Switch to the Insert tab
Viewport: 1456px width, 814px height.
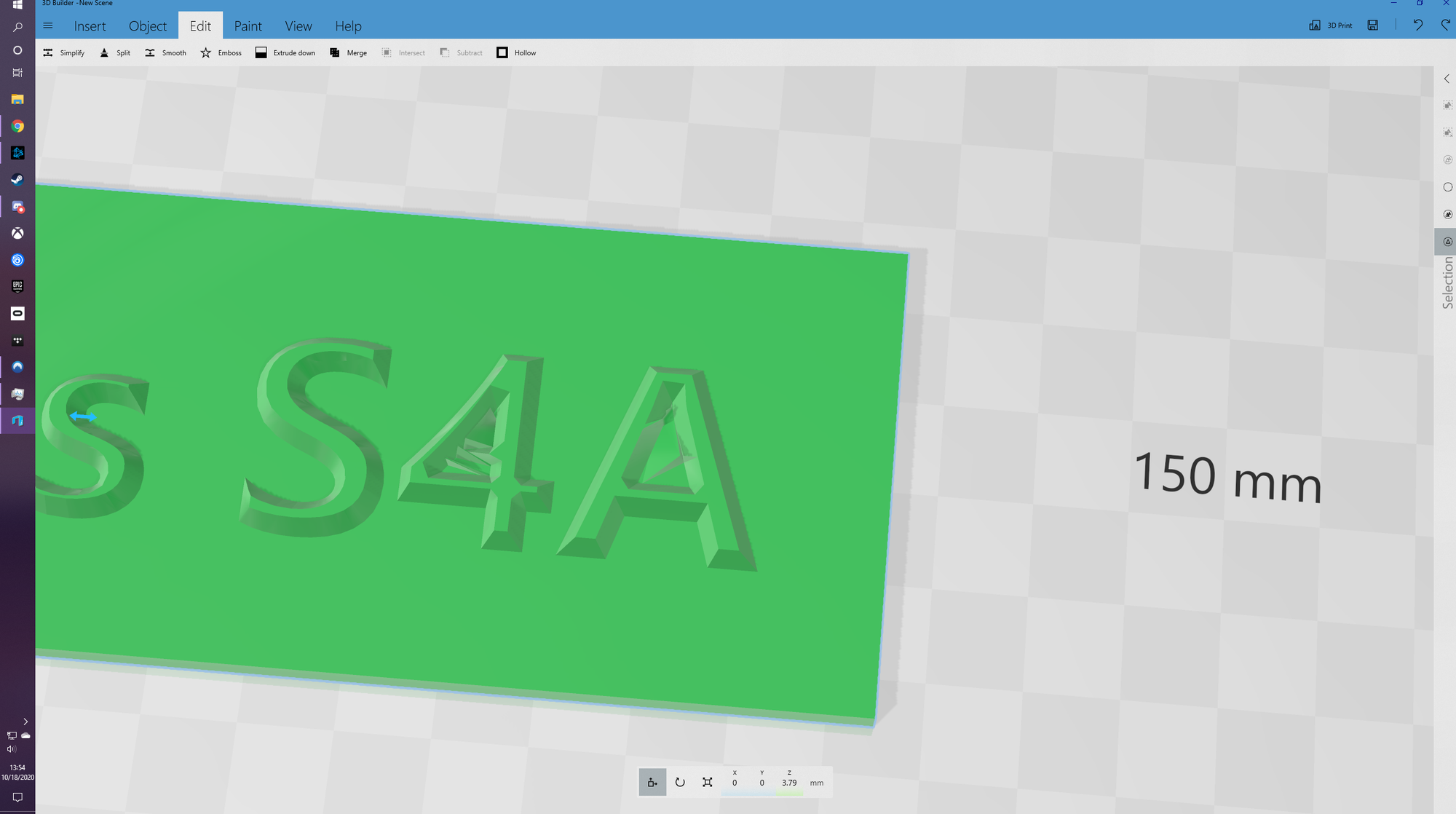(x=90, y=26)
